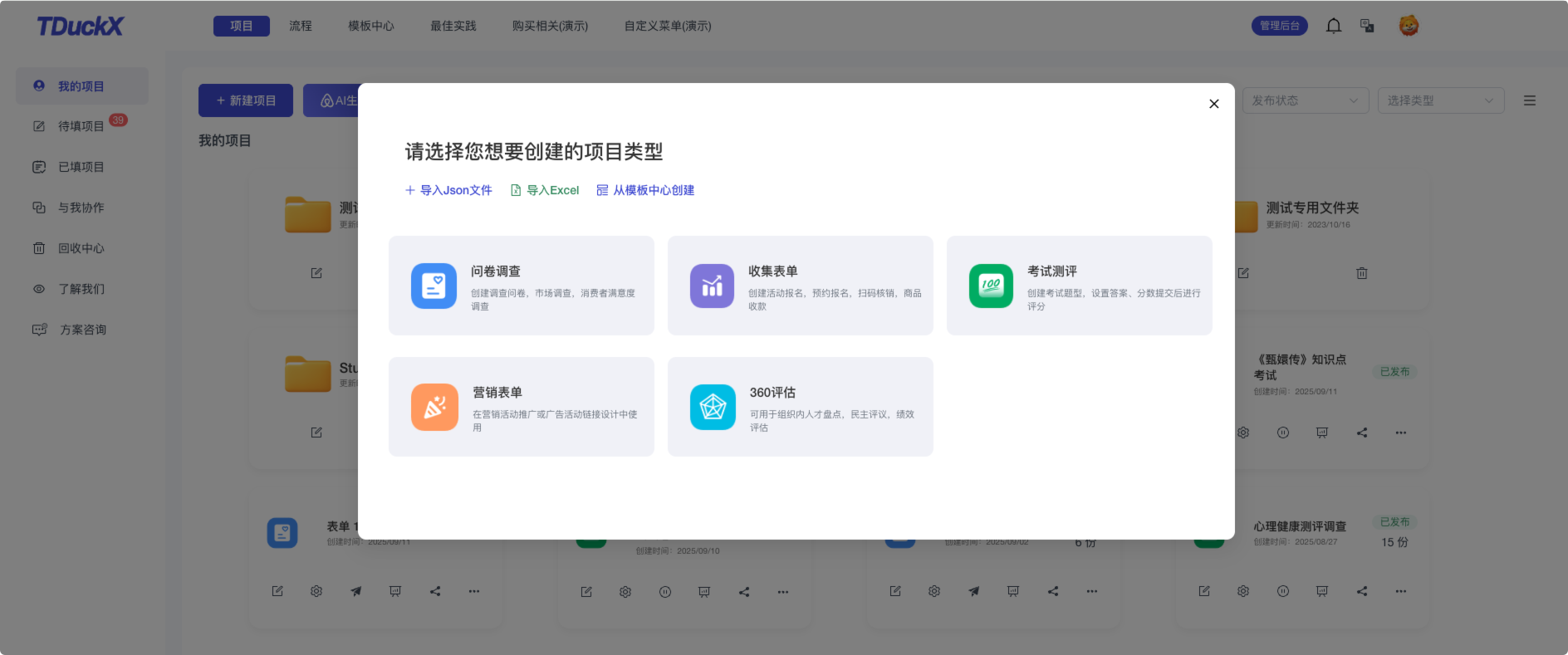This screenshot has width=1568, height=655.
Task: Click the TDuckX logo
Action: tap(80, 26)
